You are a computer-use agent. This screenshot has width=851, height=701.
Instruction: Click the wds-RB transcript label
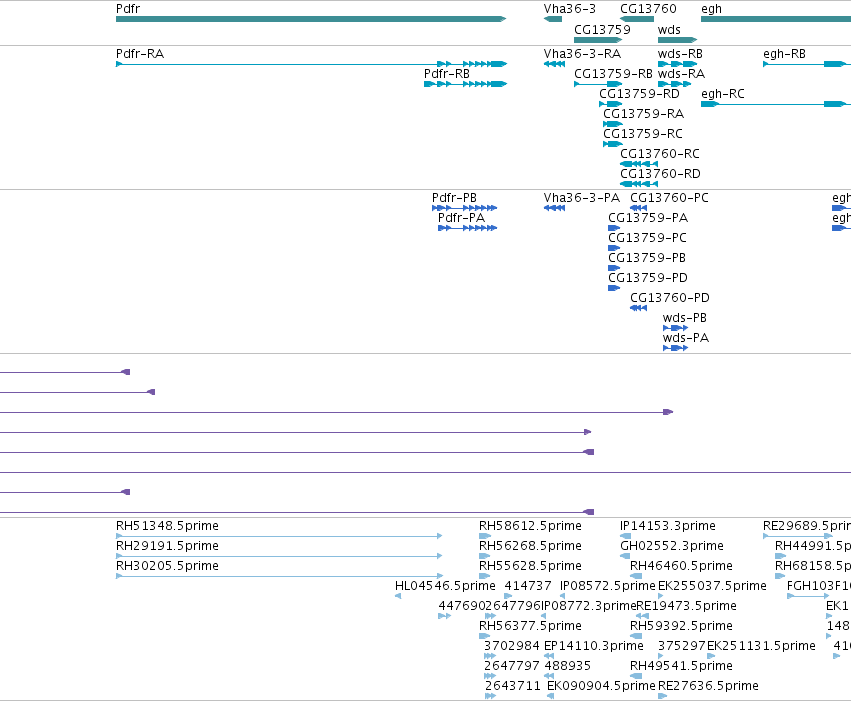[x=680, y=54]
